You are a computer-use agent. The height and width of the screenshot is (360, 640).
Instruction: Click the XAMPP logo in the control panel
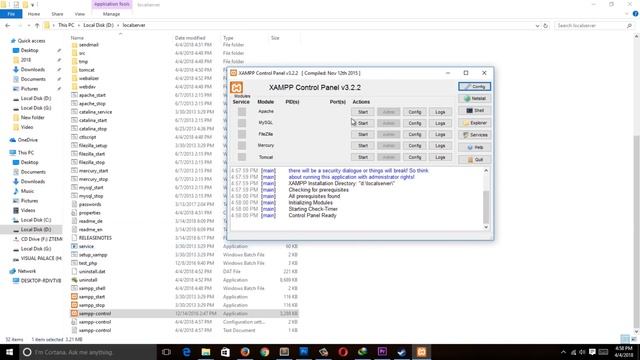coord(236,87)
